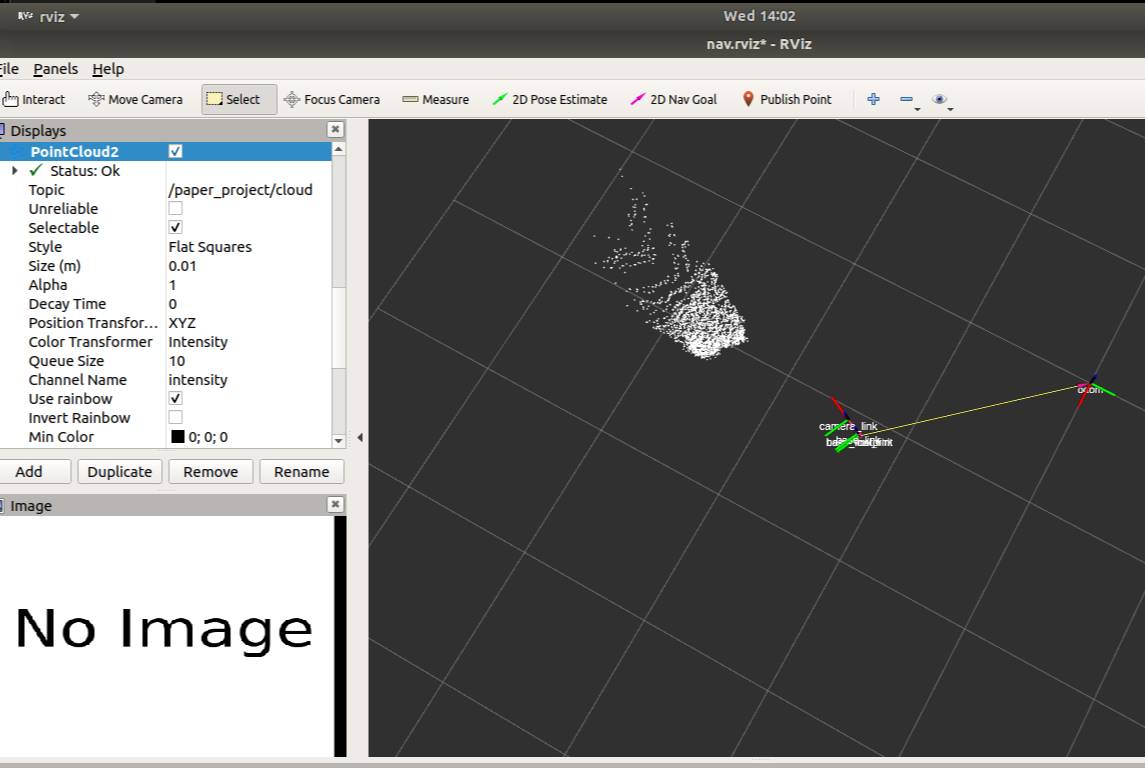
Task: Click the Duplicate button
Action: pyautogui.click(x=120, y=472)
